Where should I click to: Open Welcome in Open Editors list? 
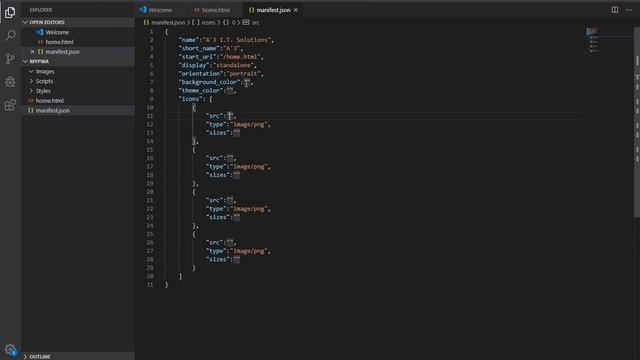tap(78, 32)
